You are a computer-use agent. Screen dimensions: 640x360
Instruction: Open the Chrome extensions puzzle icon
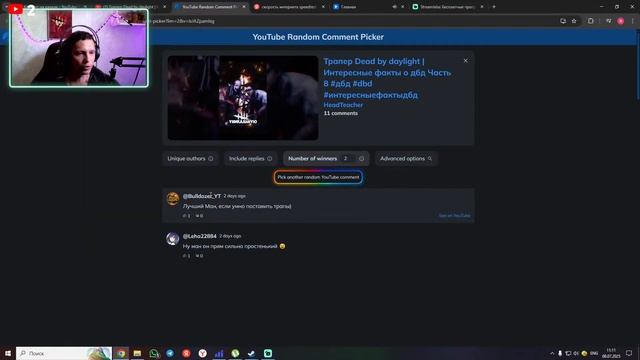pyautogui.click(x=590, y=21)
